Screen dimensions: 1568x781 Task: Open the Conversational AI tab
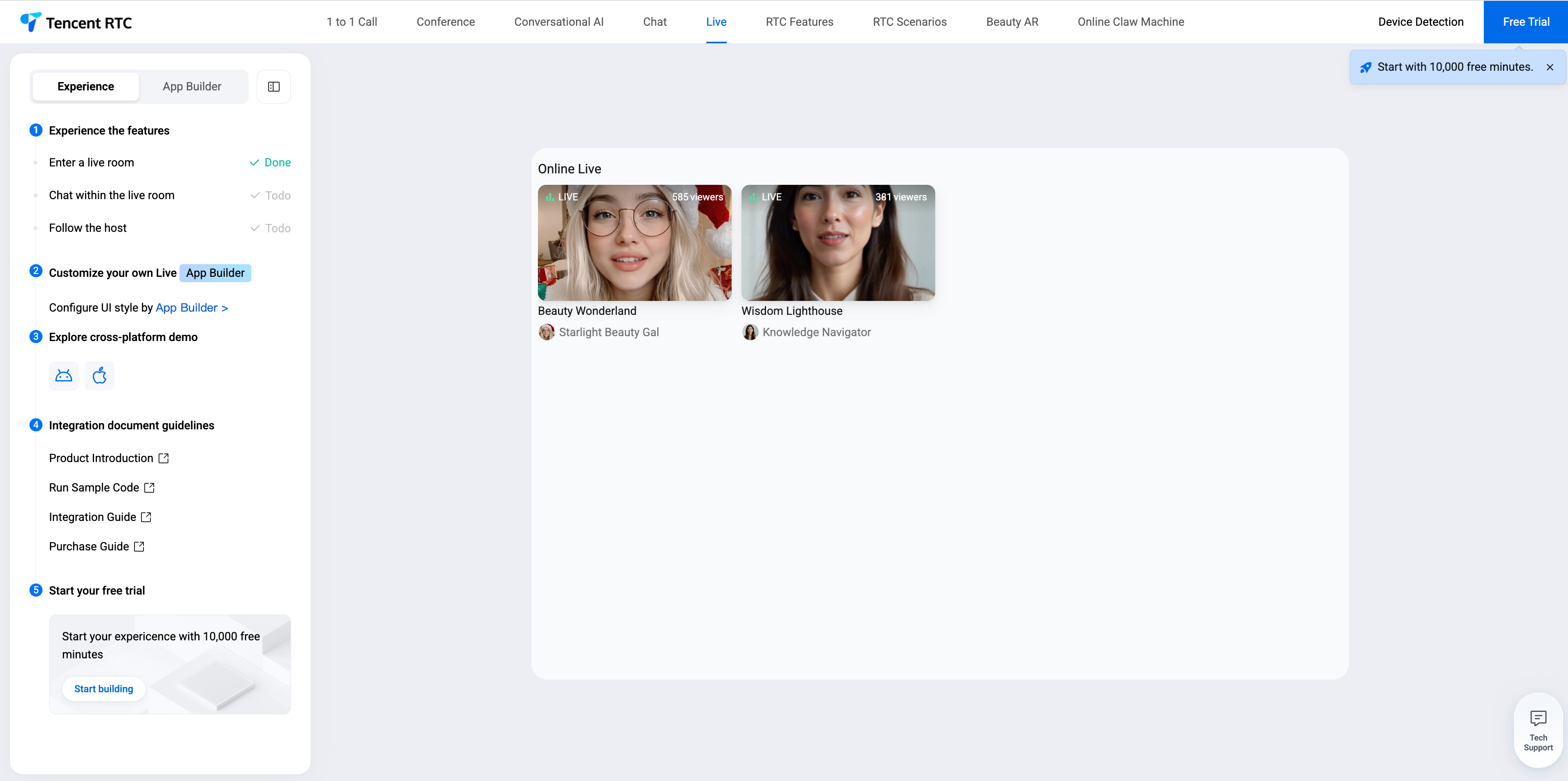pyautogui.click(x=558, y=22)
